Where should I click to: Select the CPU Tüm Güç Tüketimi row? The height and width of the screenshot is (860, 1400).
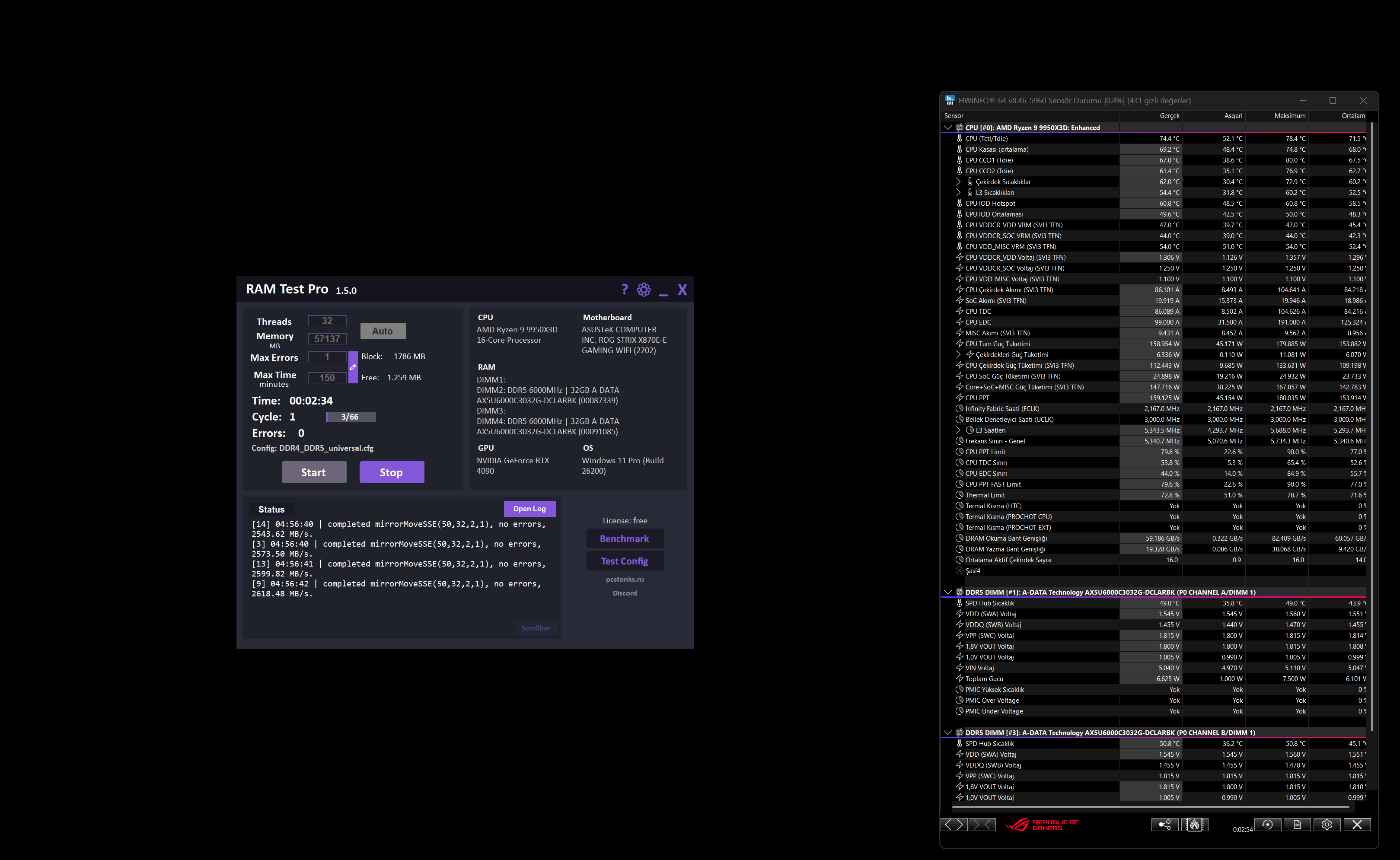pos(1154,344)
